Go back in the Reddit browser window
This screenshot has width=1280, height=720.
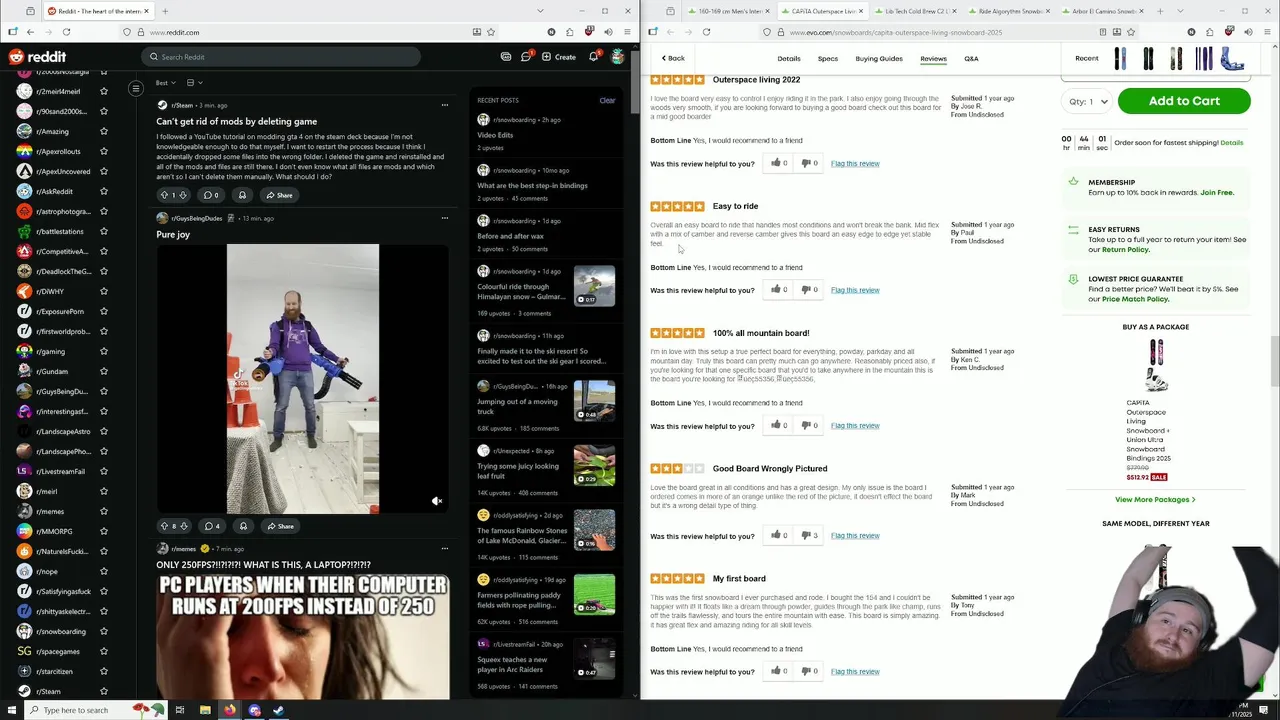pyautogui.click(x=30, y=32)
